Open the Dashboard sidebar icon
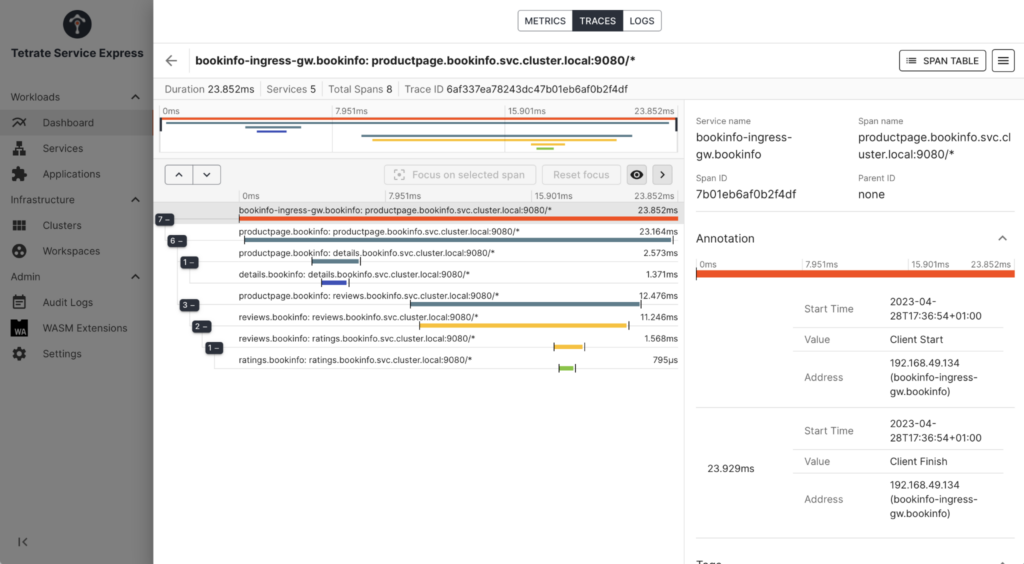The height and width of the screenshot is (564, 1024). (x=19, y=123)
